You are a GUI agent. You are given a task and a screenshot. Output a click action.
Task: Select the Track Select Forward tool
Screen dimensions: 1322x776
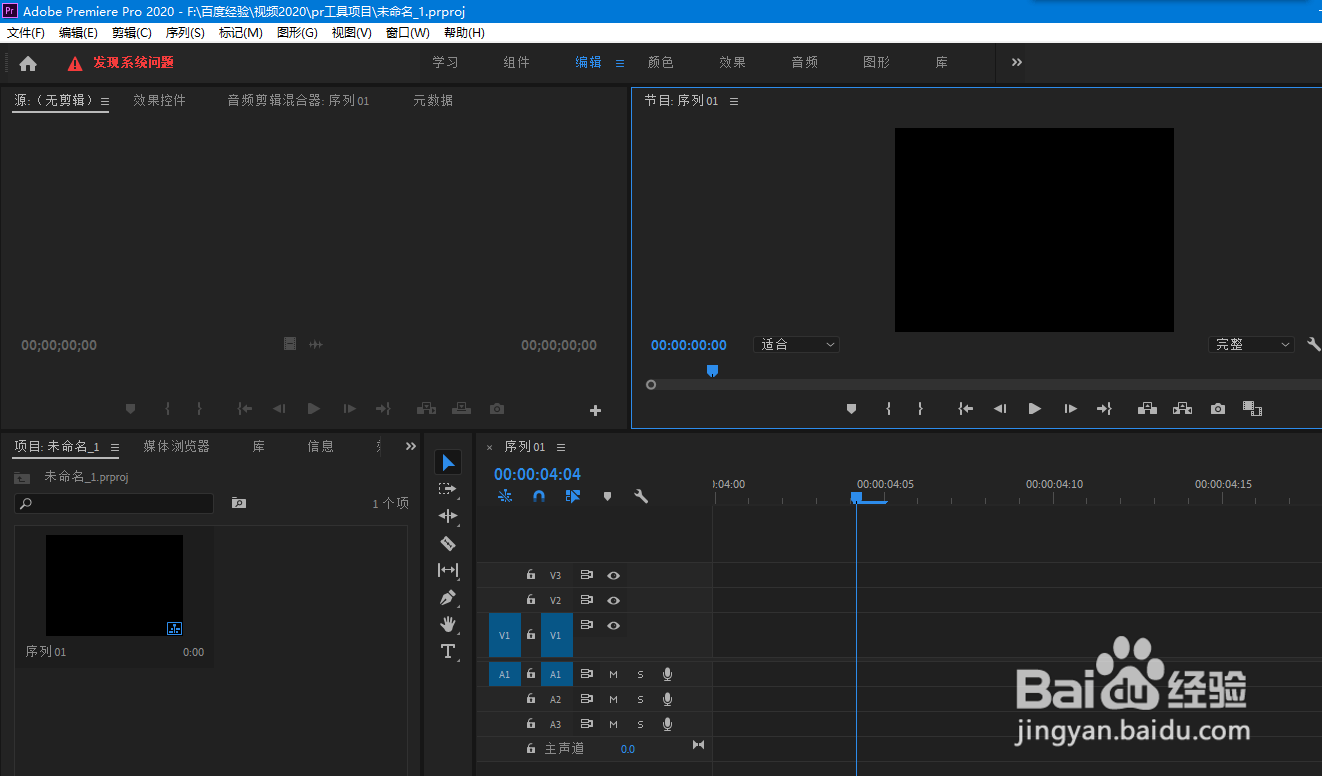(x=448, y=489)
